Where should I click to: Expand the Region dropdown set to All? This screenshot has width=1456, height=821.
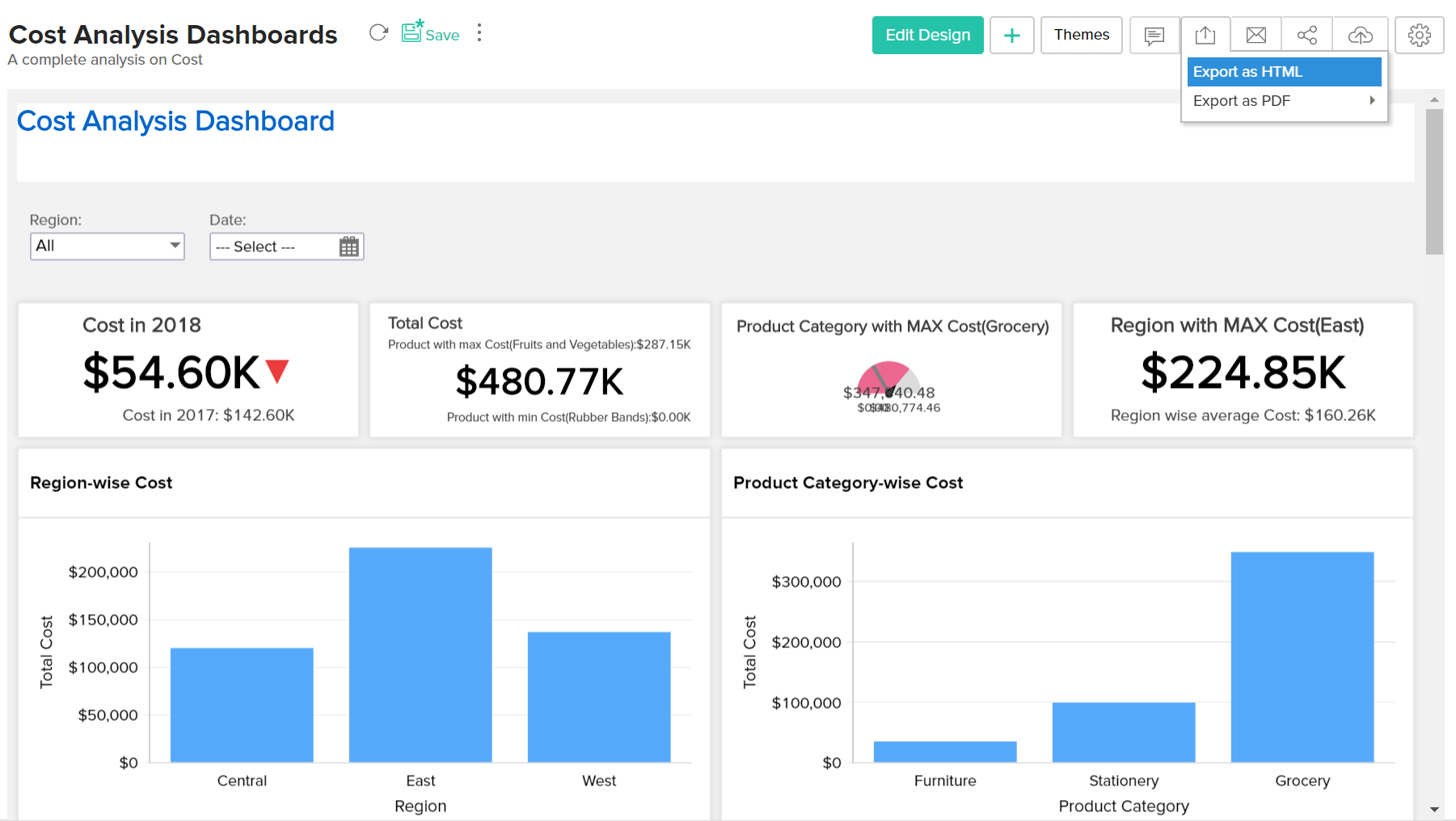(108, 246)
